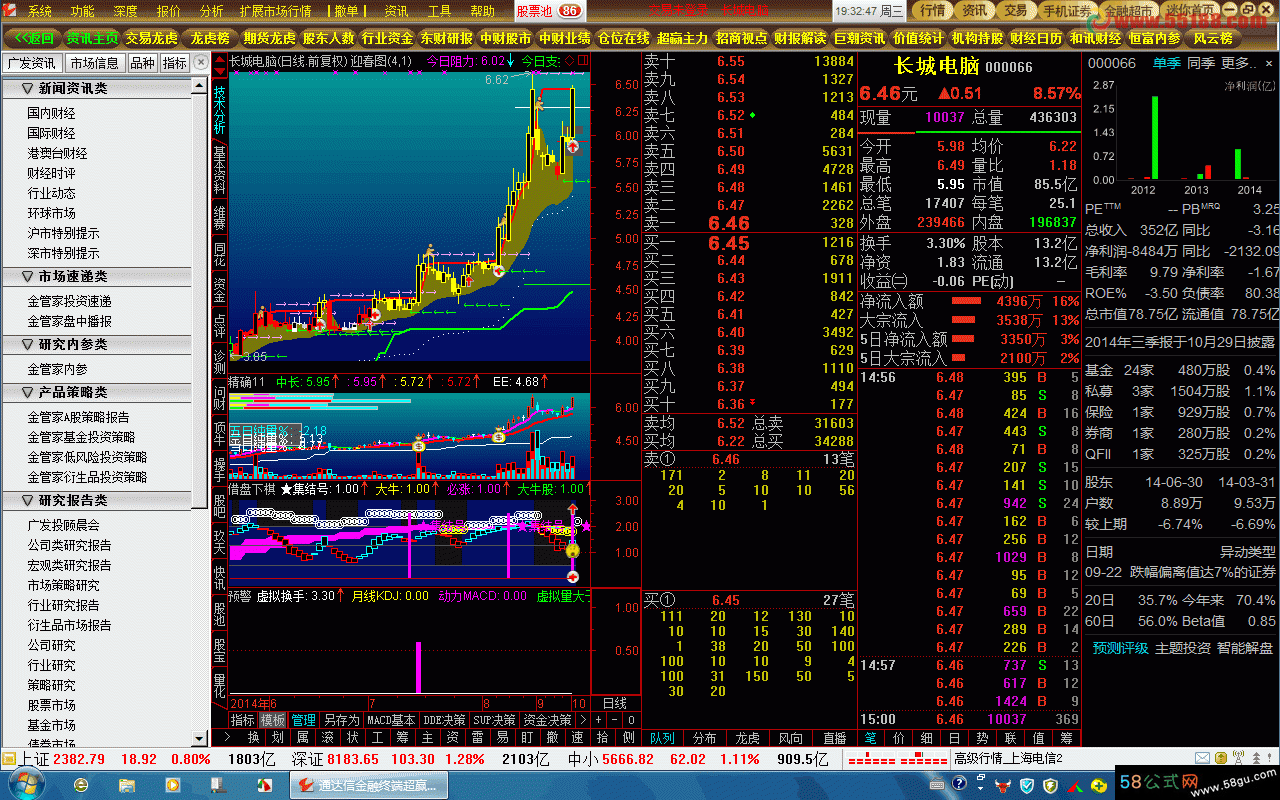Screen dimensions: 1280x800
Task: Click the plus zoom button beside templates
Action: (x=599, y=719)
